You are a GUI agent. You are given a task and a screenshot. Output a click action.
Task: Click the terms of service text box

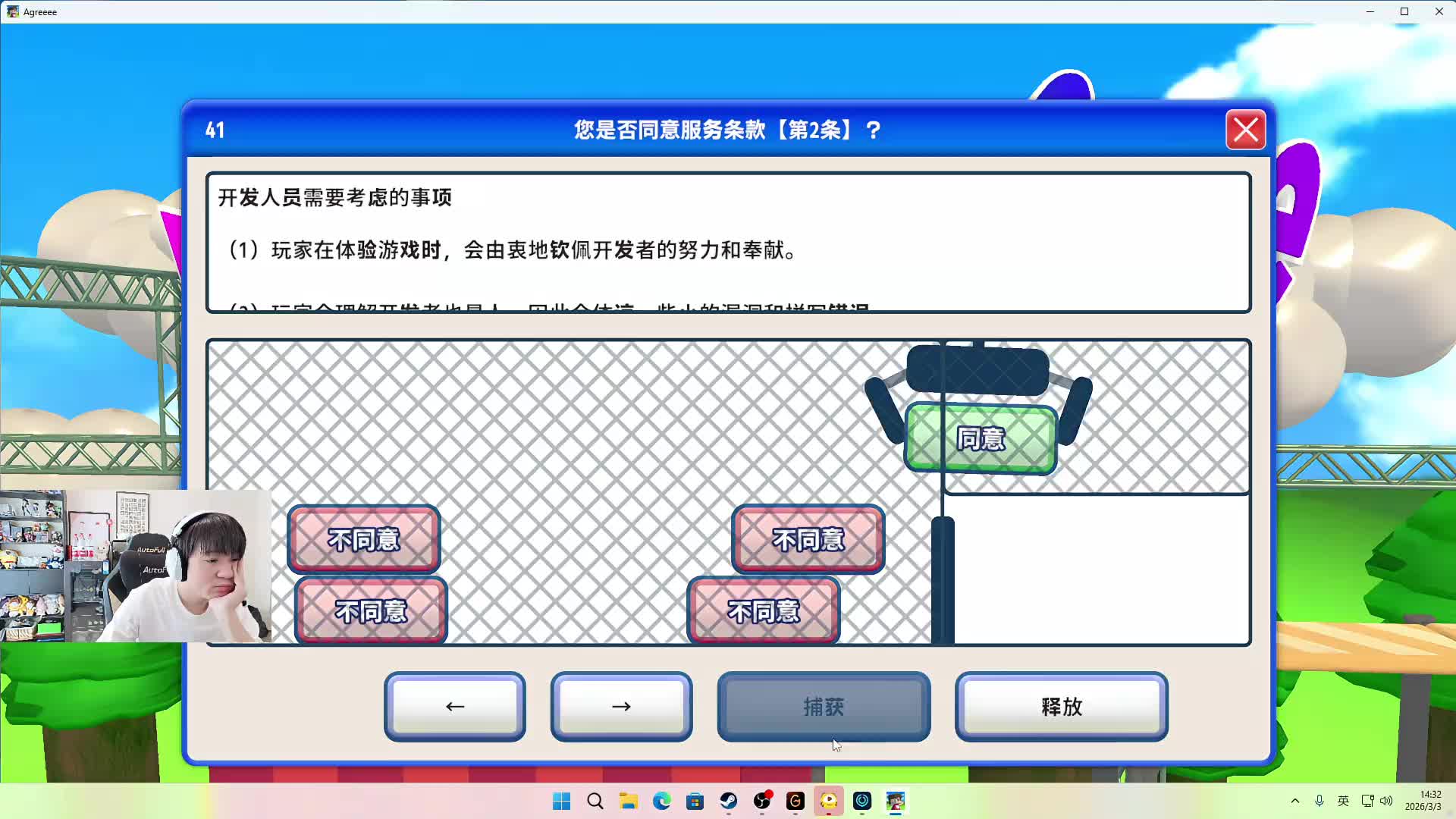tap(728, 243)
